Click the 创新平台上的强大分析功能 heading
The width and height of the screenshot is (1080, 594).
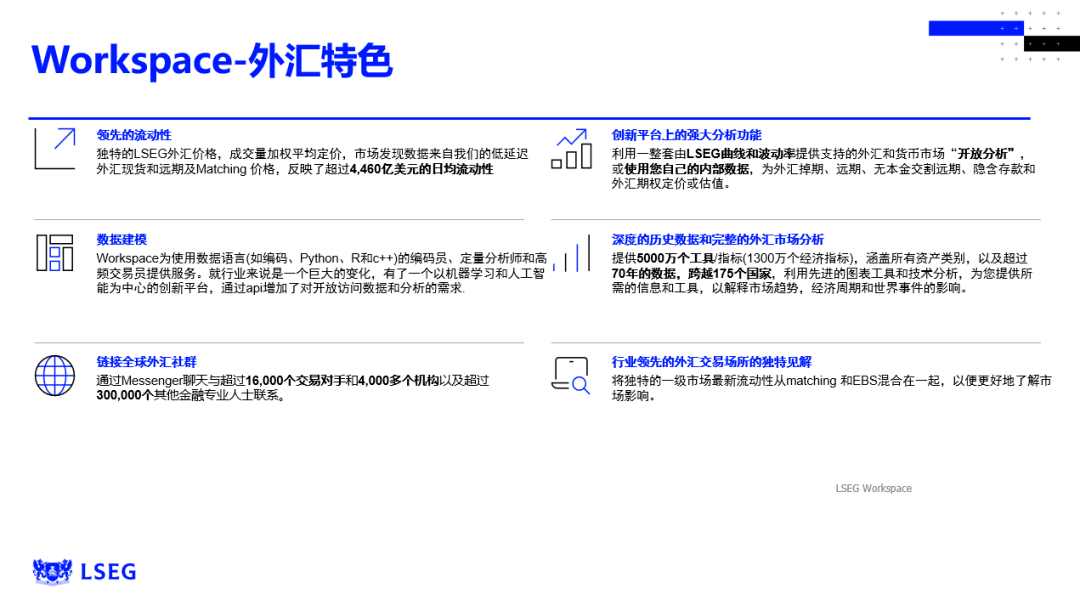point(685,134)
